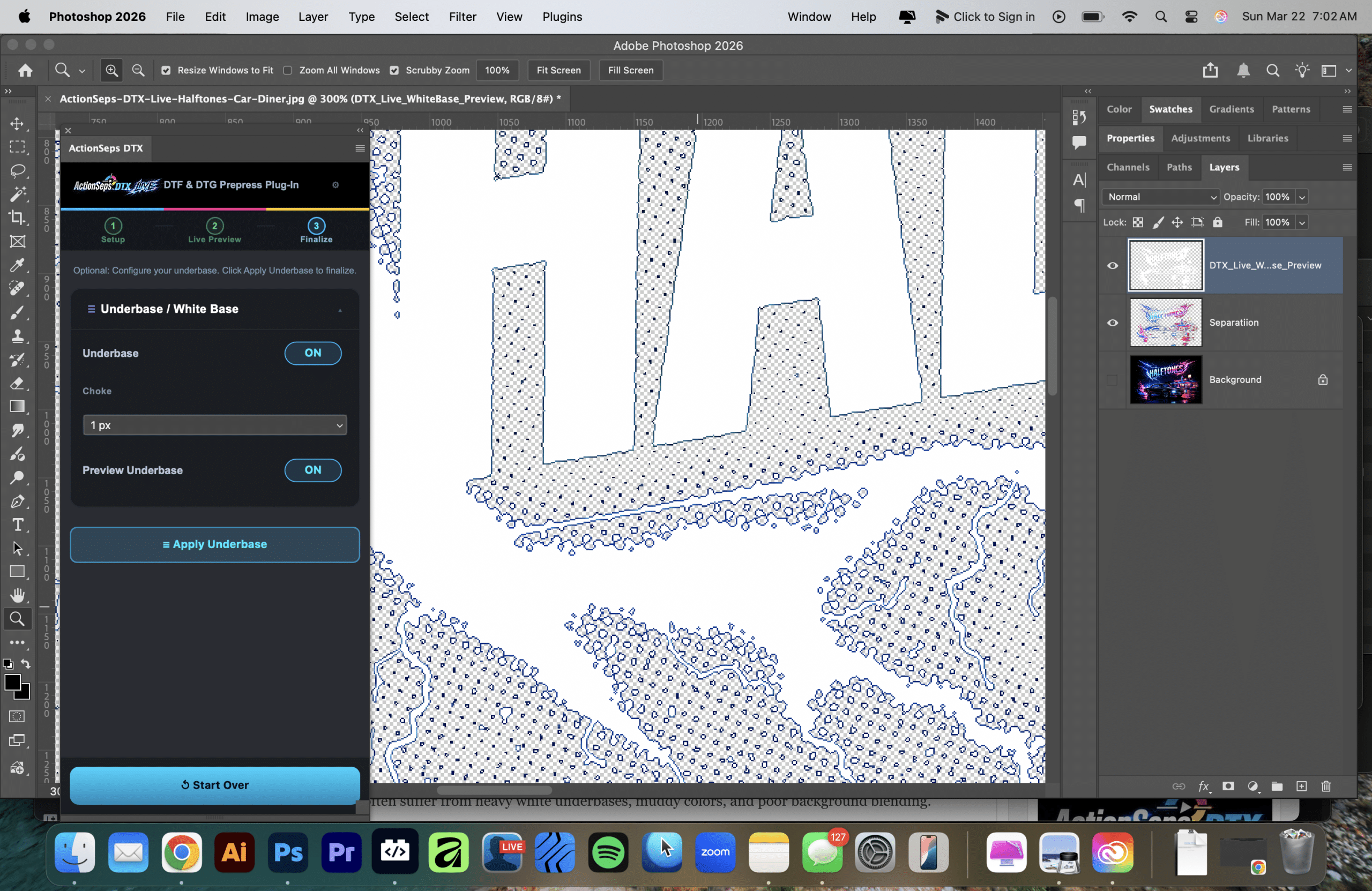Open the blend mode Normal dropdown
The height and width of the screenshot is (891, 1372).
coord(1161,197)
